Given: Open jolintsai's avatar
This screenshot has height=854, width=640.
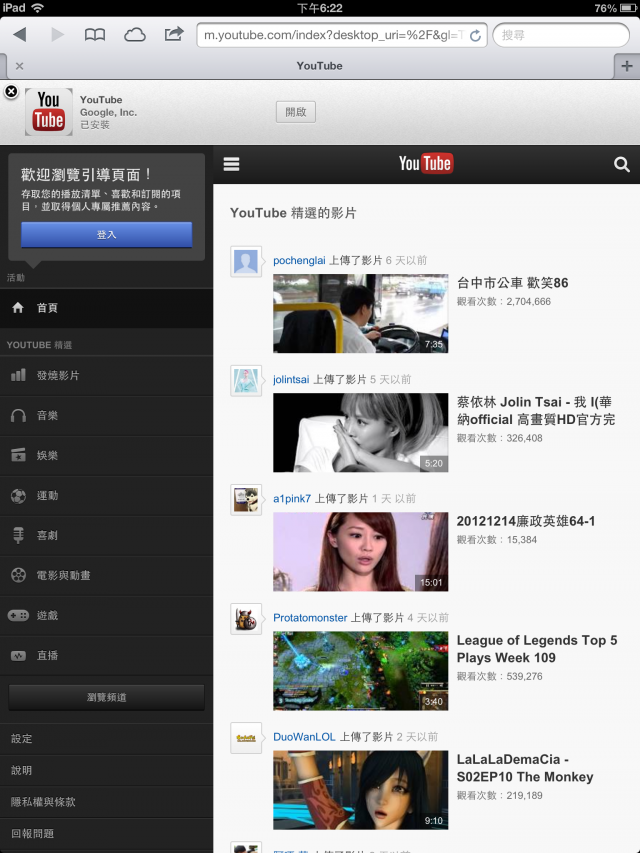Looking at the screenshot, I should (x=246, y=381).
